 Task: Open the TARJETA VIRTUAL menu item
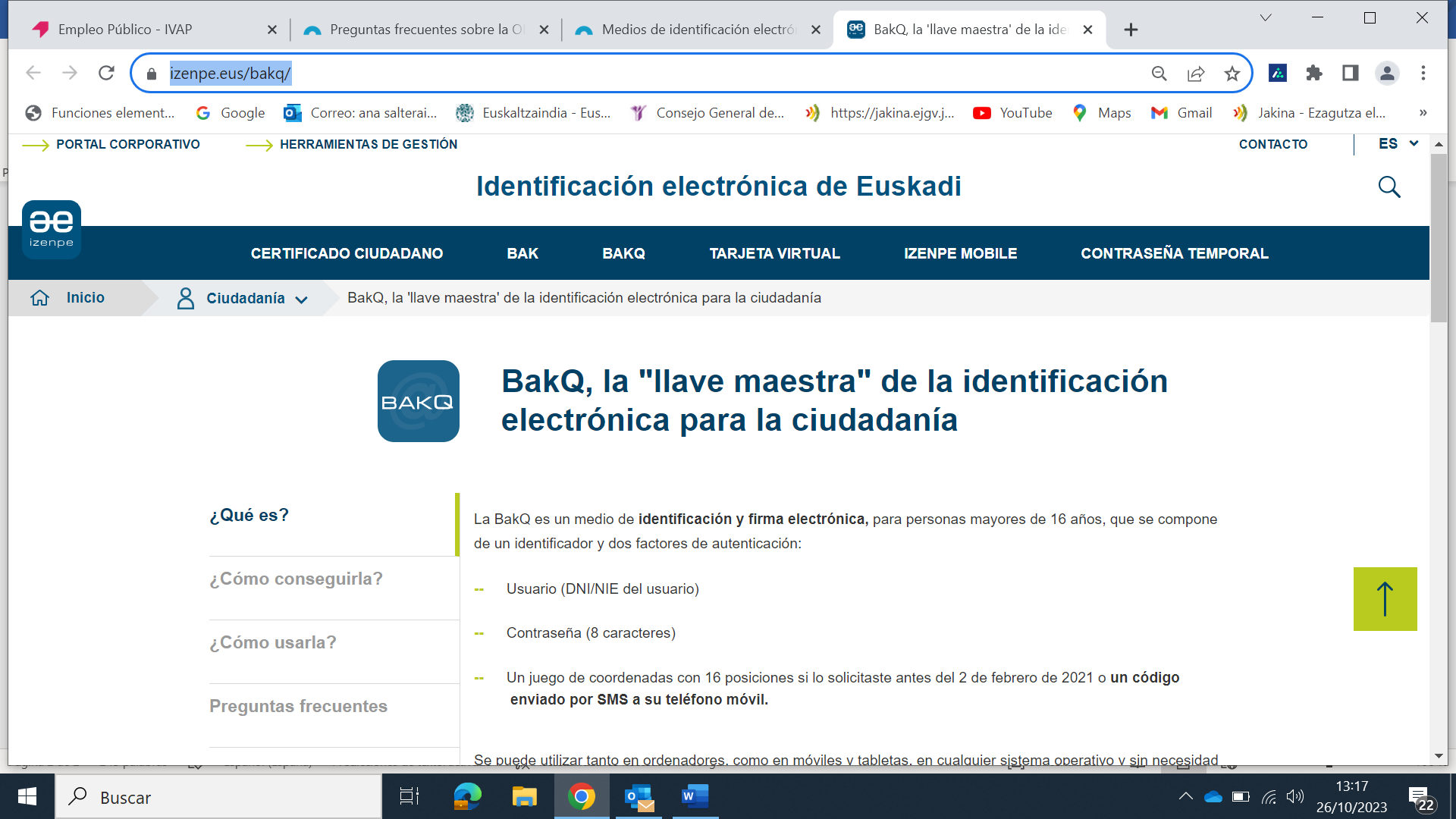coord(774,253)
